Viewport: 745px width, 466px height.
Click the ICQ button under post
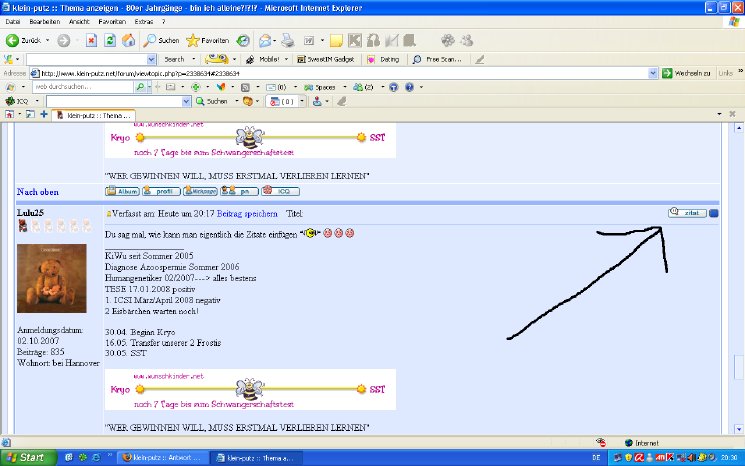(283, 190)
